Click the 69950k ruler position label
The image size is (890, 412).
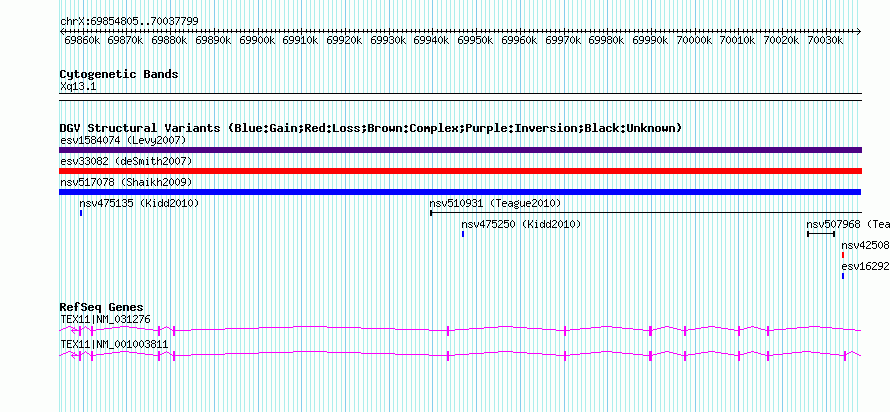[476, 40]
